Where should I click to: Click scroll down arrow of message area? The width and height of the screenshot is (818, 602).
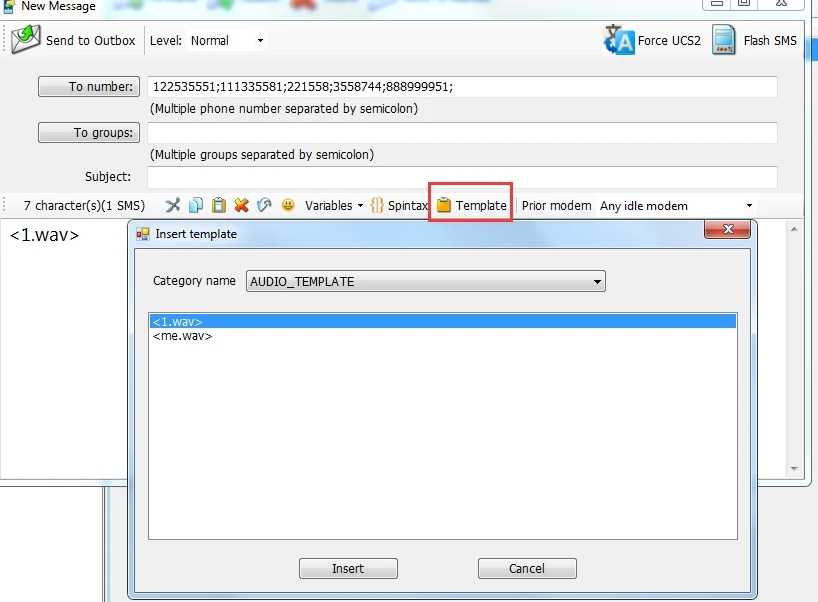coord(794,469)
